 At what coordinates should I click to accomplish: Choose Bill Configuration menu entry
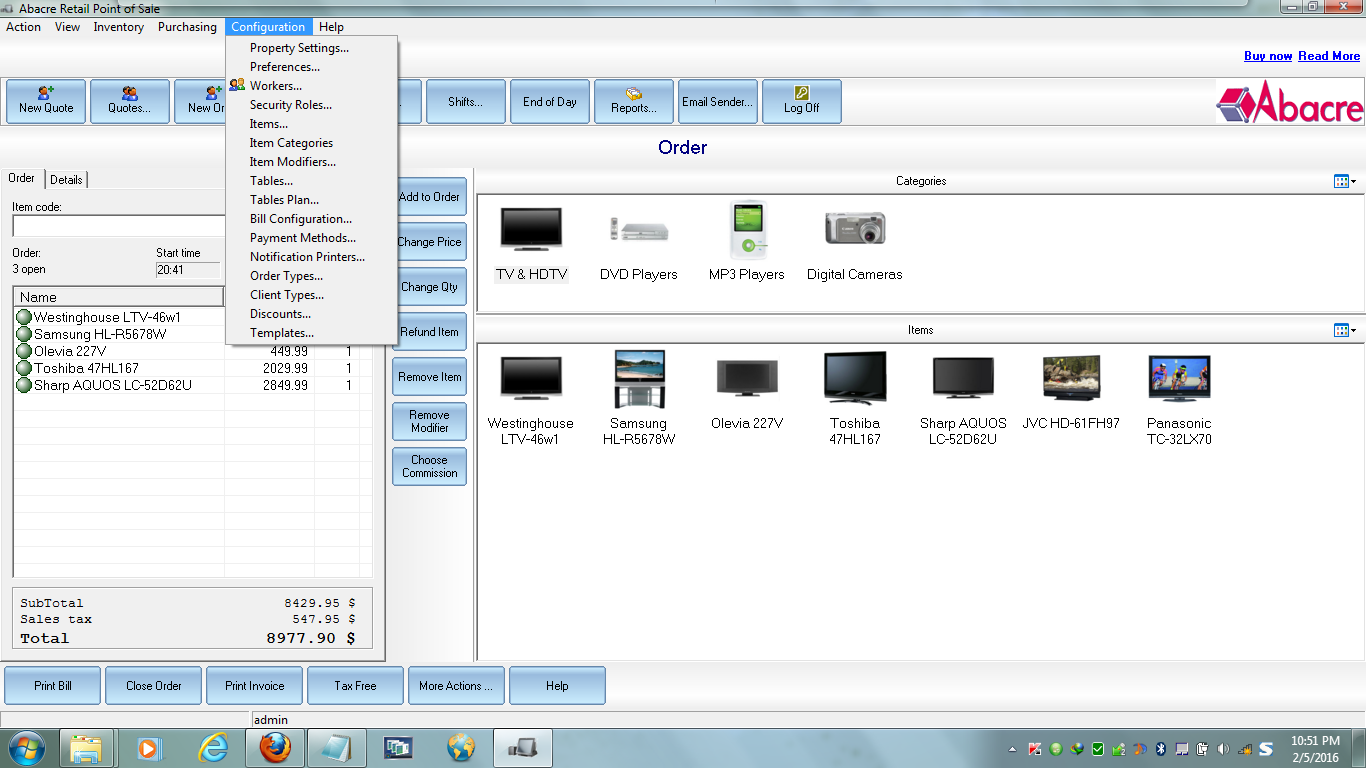(312, 219)
